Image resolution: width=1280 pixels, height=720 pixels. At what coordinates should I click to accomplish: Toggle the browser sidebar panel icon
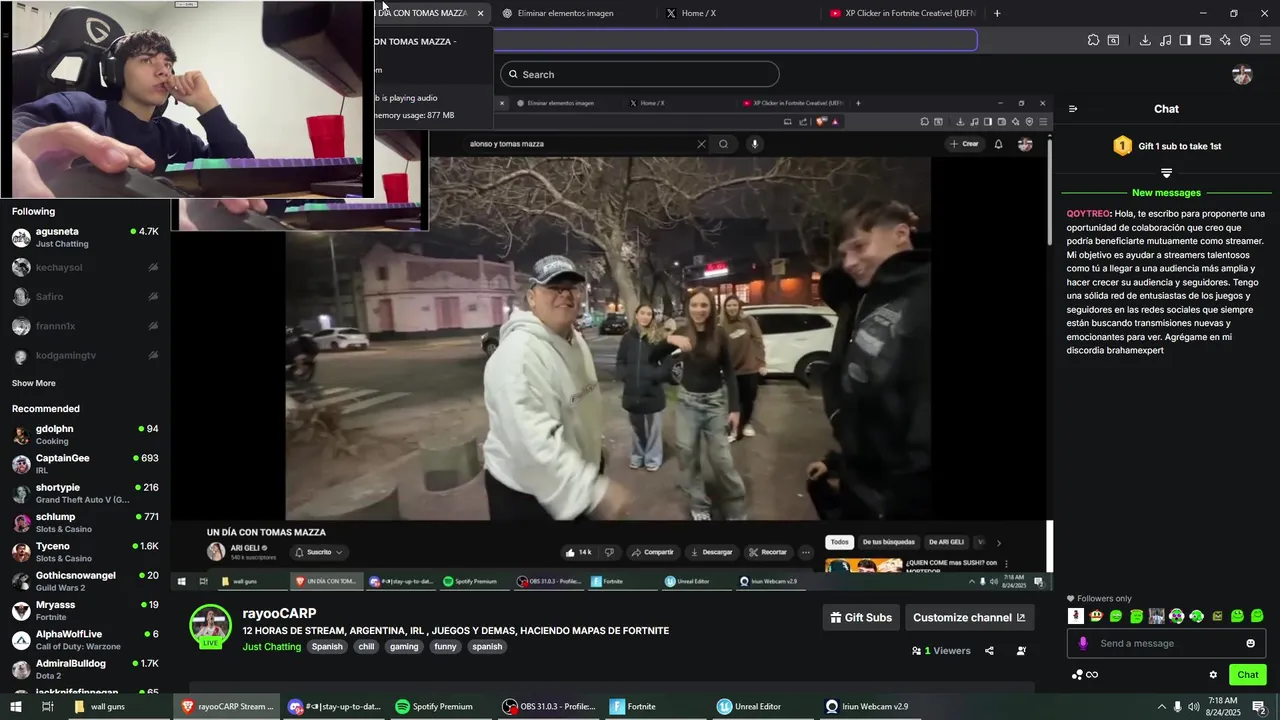[x=1185, y=40]
